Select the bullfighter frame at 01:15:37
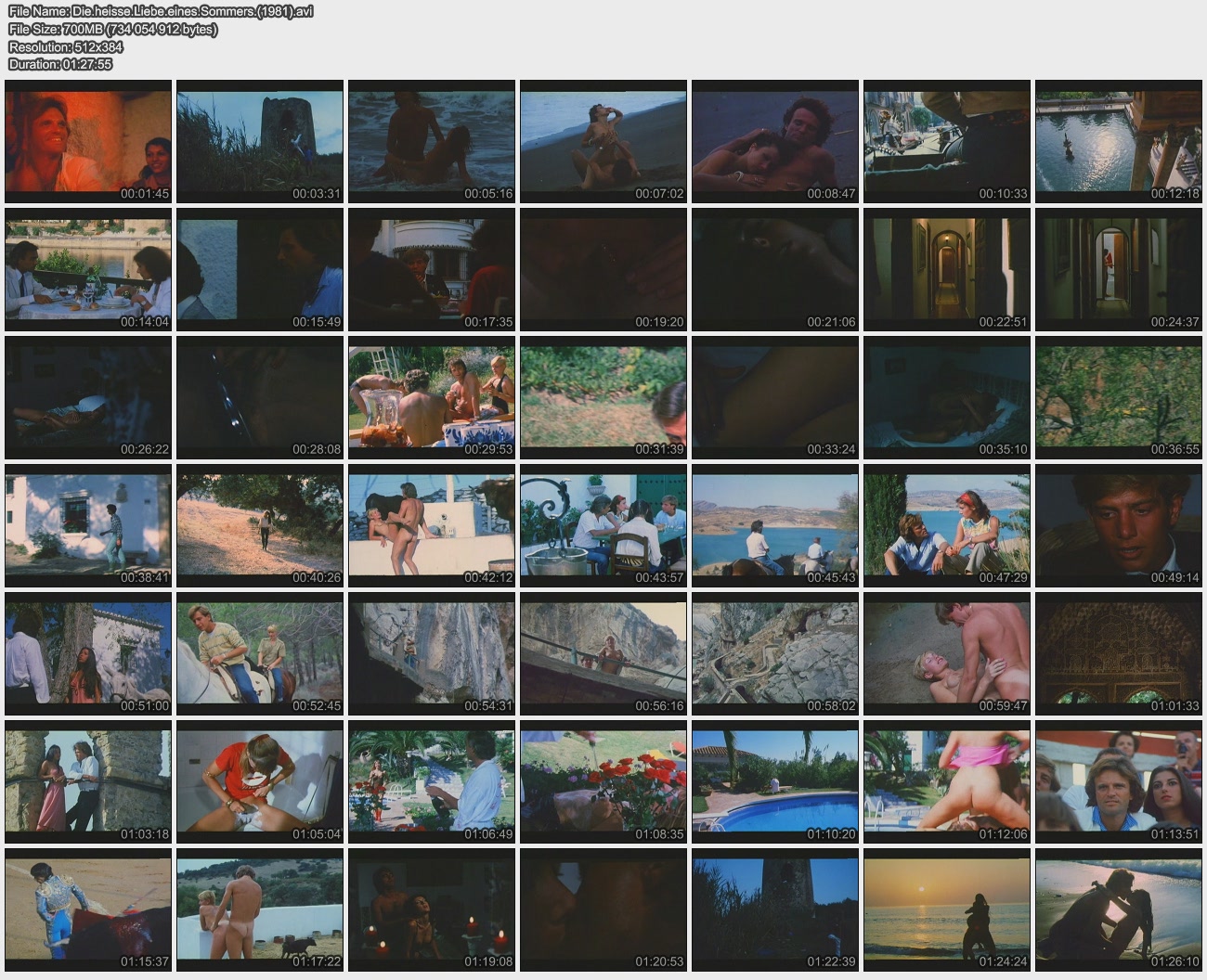The height and width of the screenshot is (980, 1207). click(88, 909)
